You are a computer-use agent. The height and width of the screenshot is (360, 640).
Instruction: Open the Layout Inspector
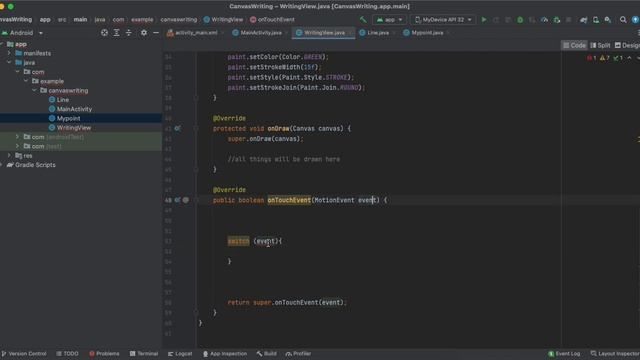pyautogui.click(x=615, y=353)
